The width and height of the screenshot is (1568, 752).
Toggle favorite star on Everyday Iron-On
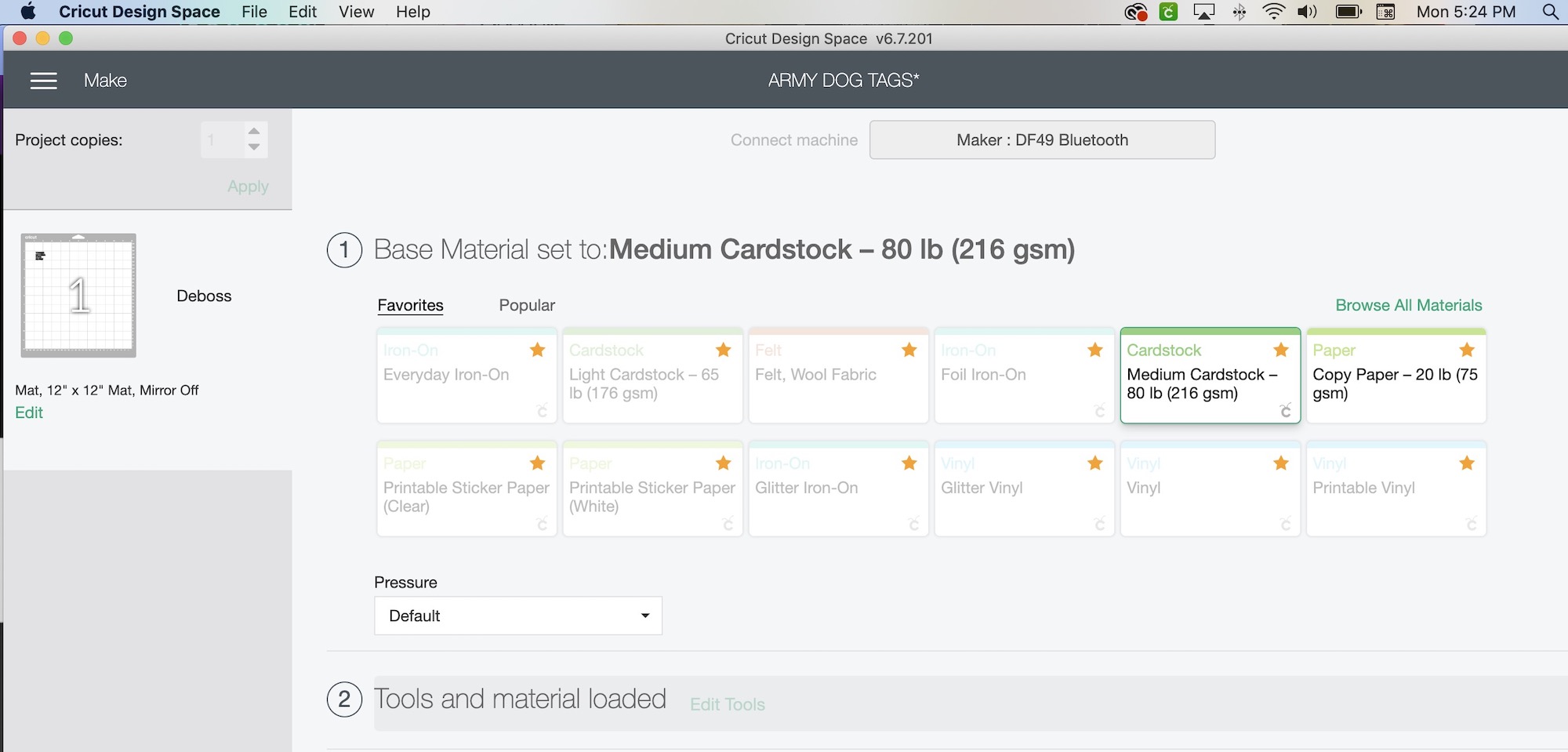click(x=538, y=350)
